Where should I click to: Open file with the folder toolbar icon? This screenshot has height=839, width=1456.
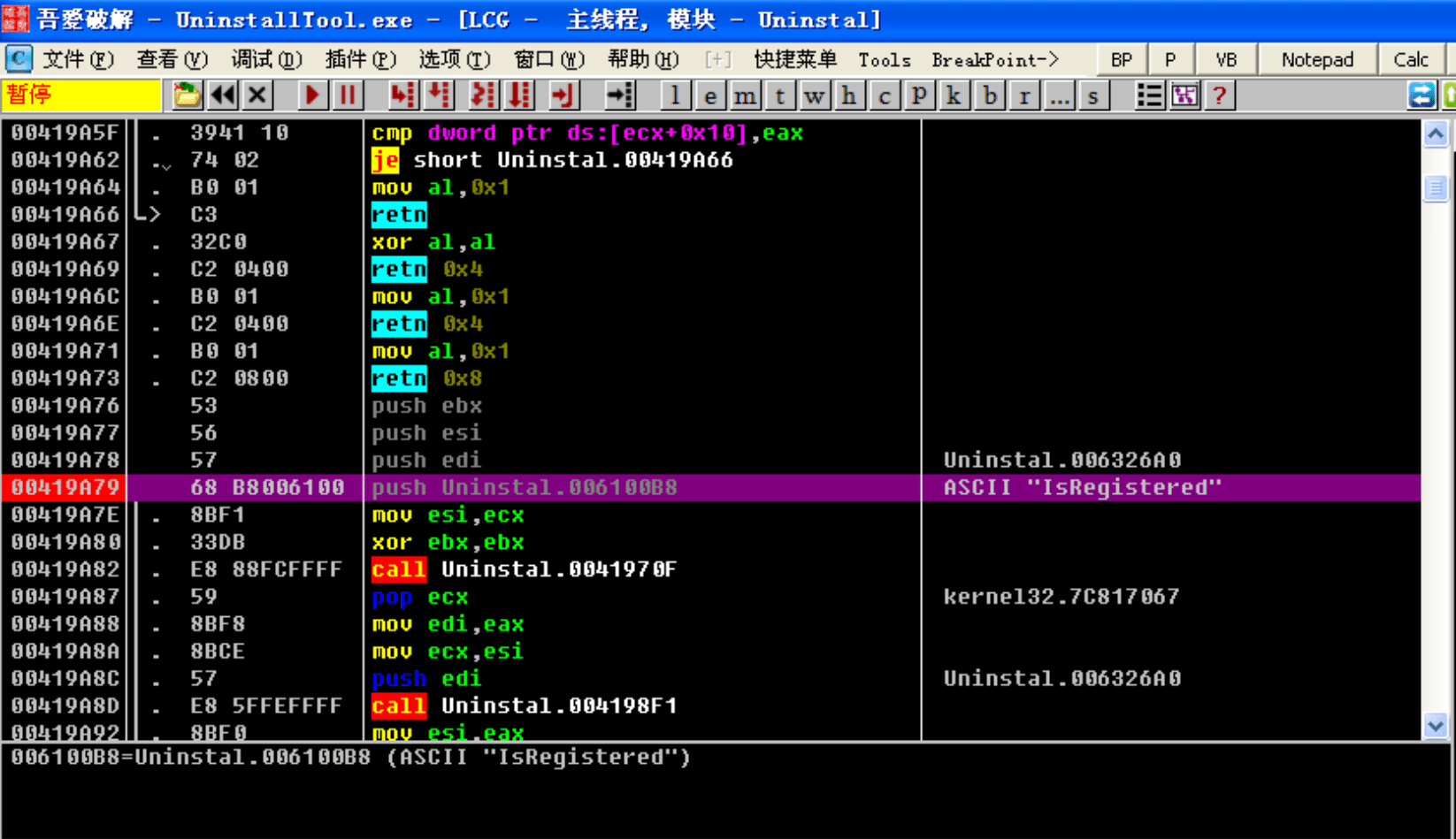click(186, 95)
